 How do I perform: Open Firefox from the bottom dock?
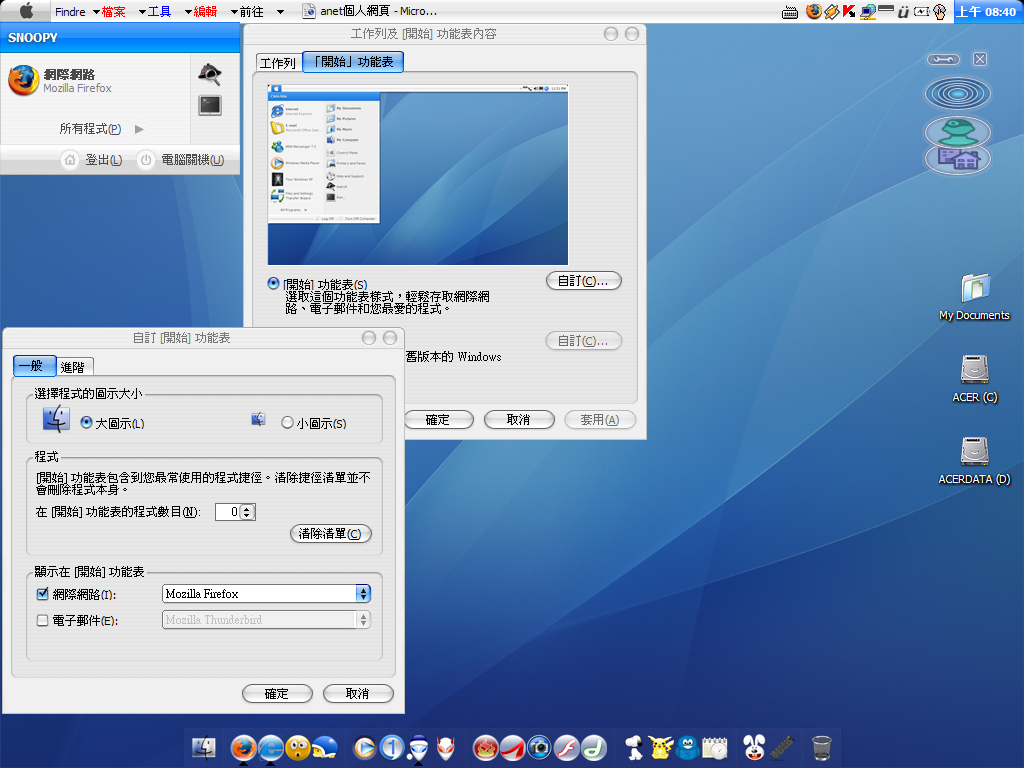[x=243, y=747]
